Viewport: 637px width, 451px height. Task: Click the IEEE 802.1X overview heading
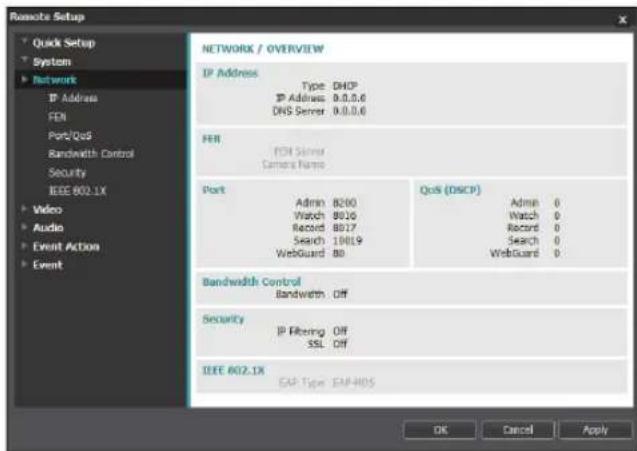click(x=233, y=370)
